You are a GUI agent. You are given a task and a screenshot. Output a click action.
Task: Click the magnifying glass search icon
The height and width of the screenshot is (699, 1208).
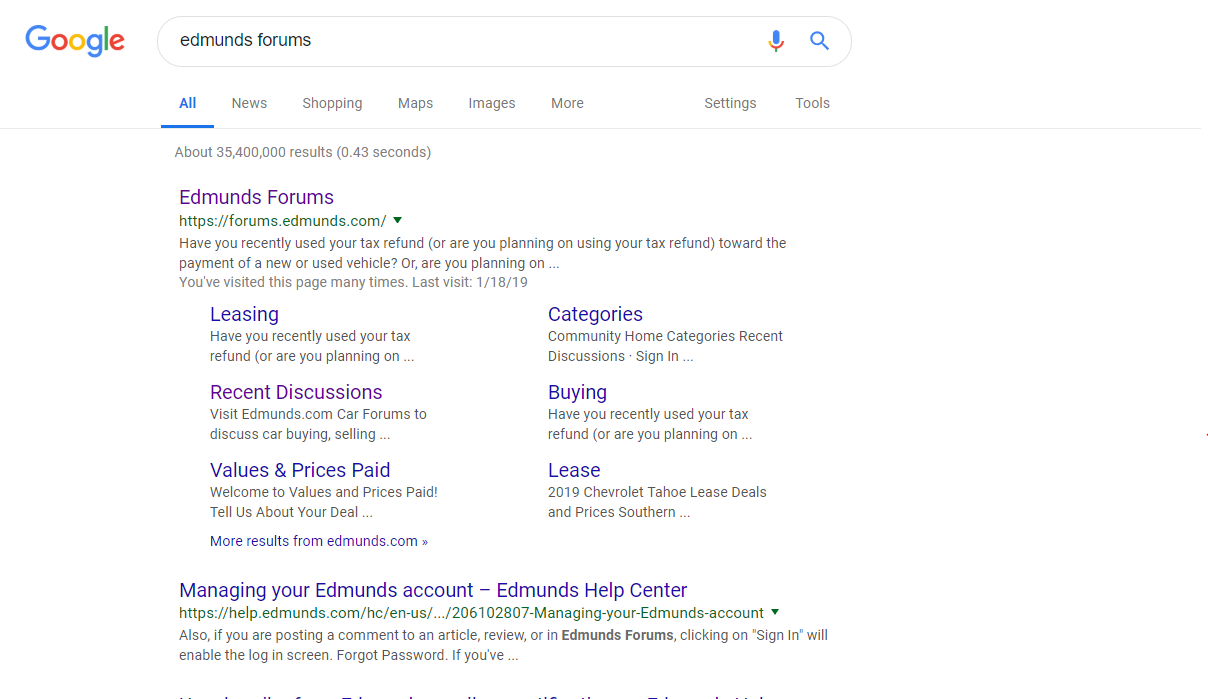(x=820, y=41)
